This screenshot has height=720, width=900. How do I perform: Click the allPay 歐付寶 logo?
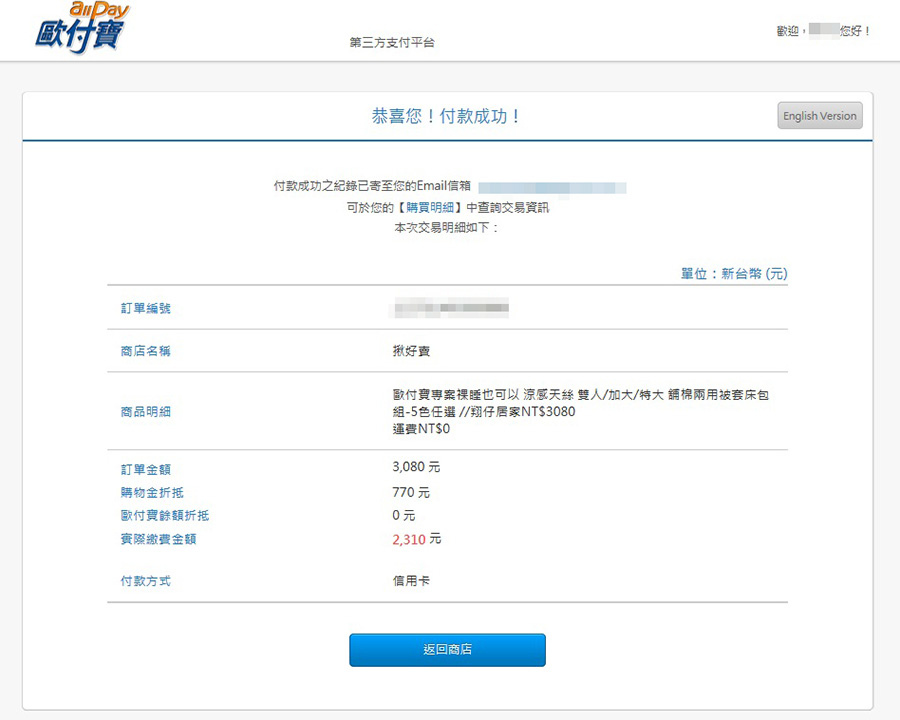[x=82, y=28]
